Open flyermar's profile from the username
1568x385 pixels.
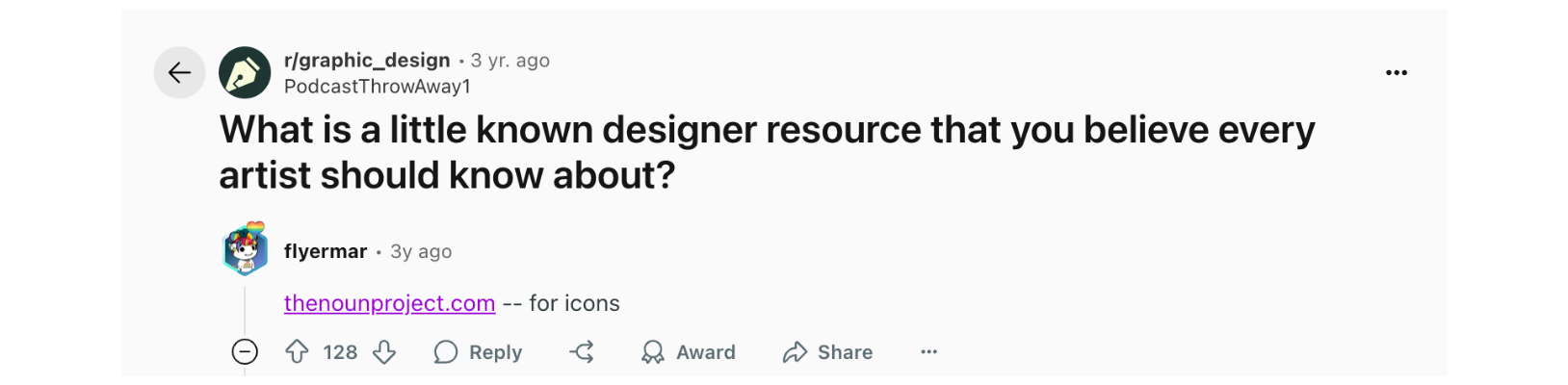point(326,251)
